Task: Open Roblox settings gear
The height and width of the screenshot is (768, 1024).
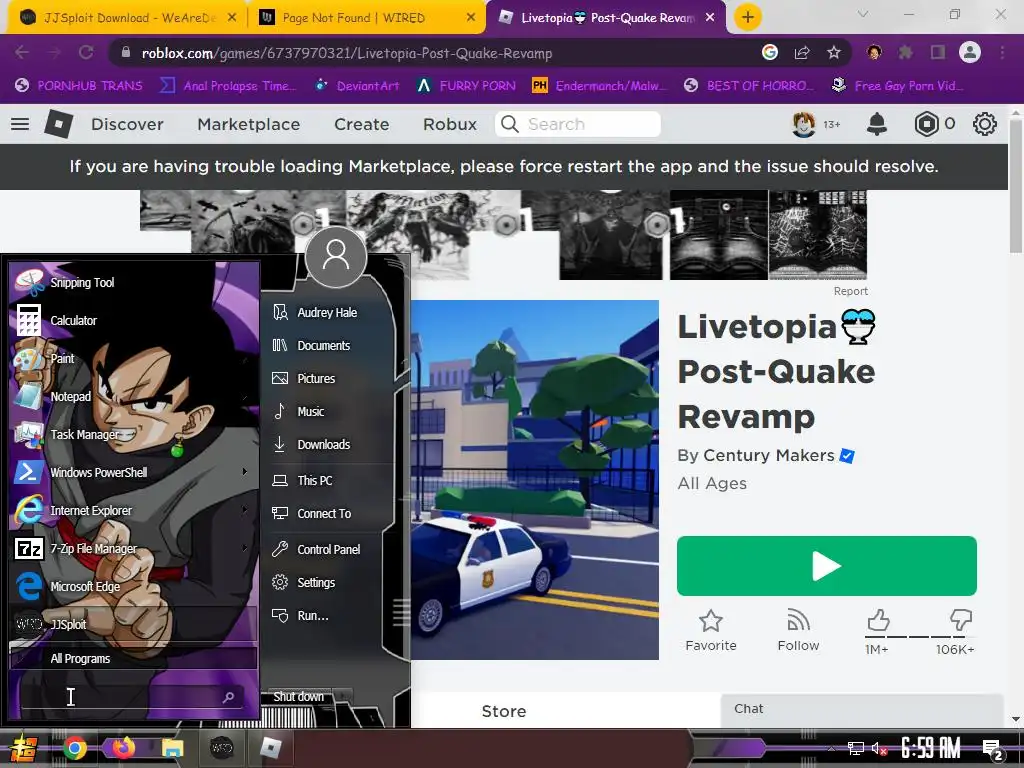Action: pyautogui.click(x=985, y=124)
